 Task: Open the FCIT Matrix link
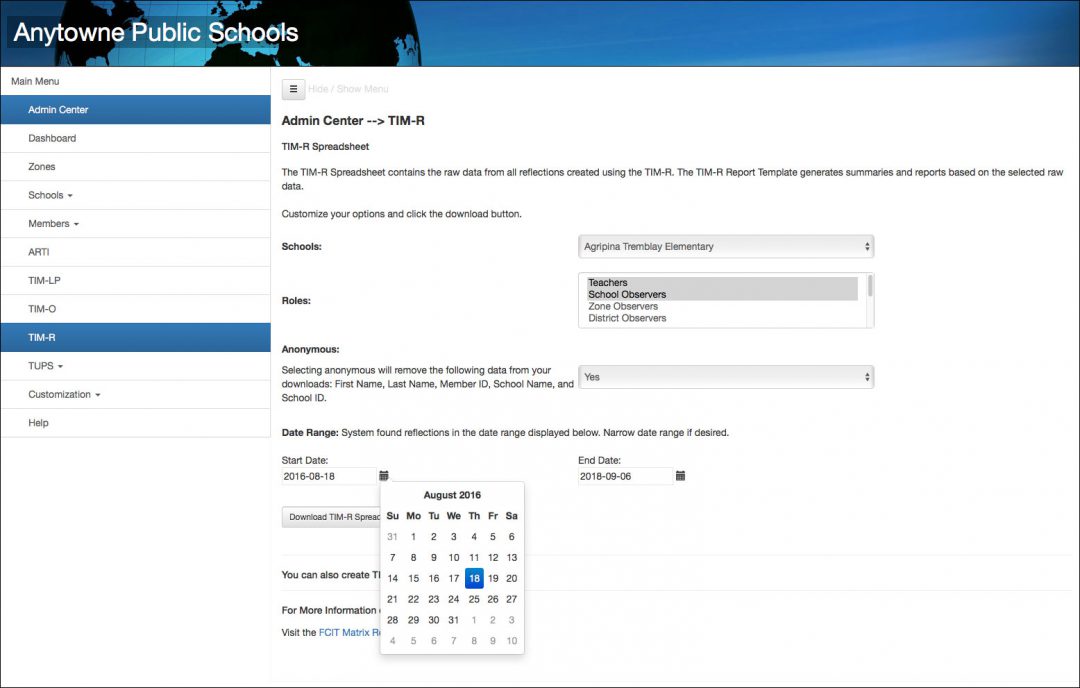coord(349,632)
